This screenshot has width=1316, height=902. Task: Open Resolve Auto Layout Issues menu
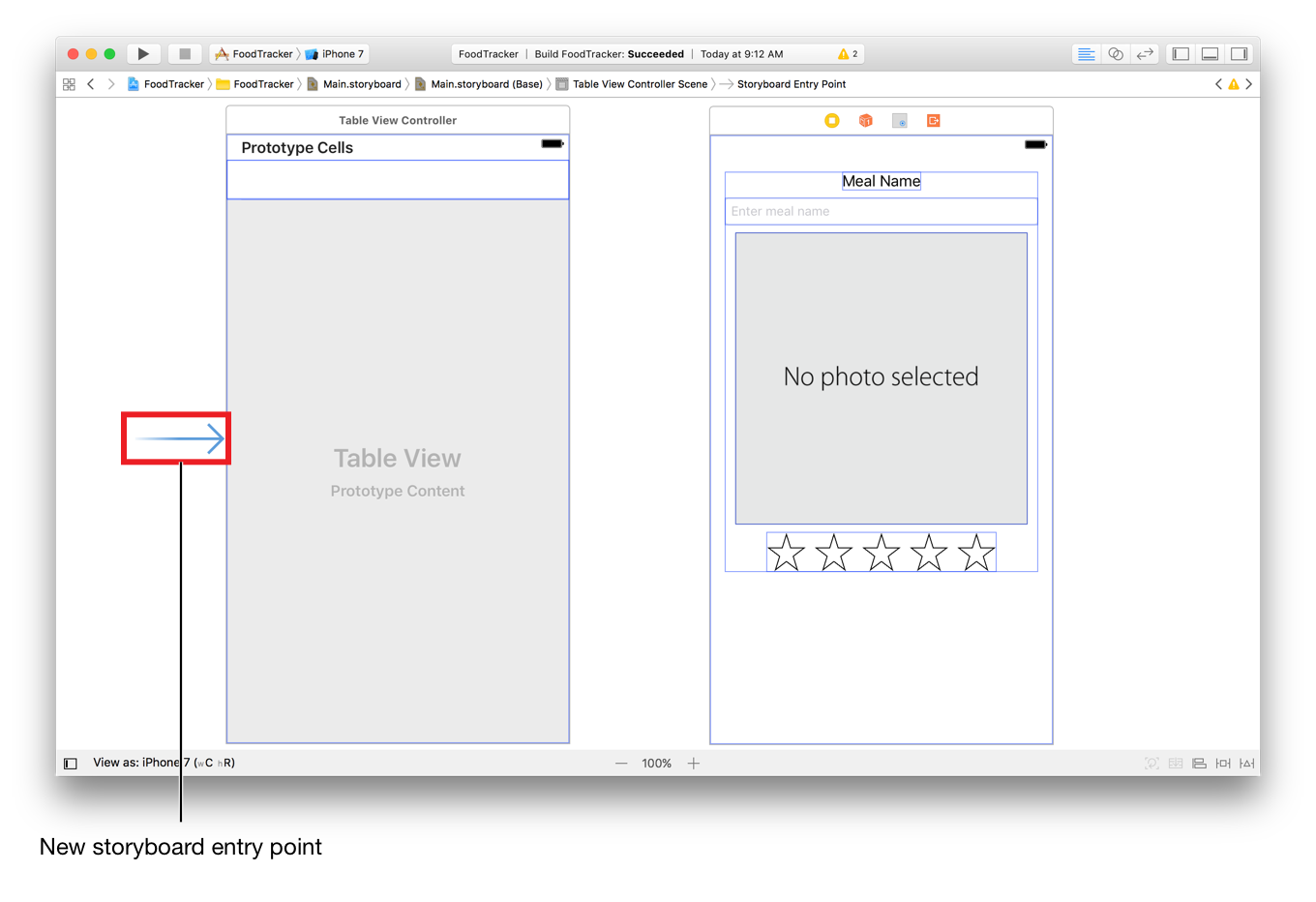click(1247, 764)
